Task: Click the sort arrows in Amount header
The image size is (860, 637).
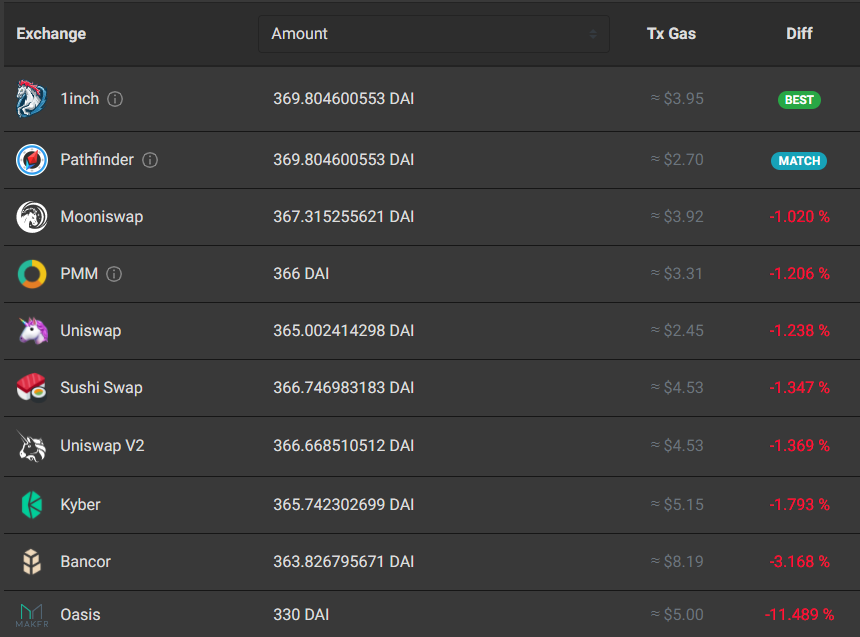Action: 592,34
